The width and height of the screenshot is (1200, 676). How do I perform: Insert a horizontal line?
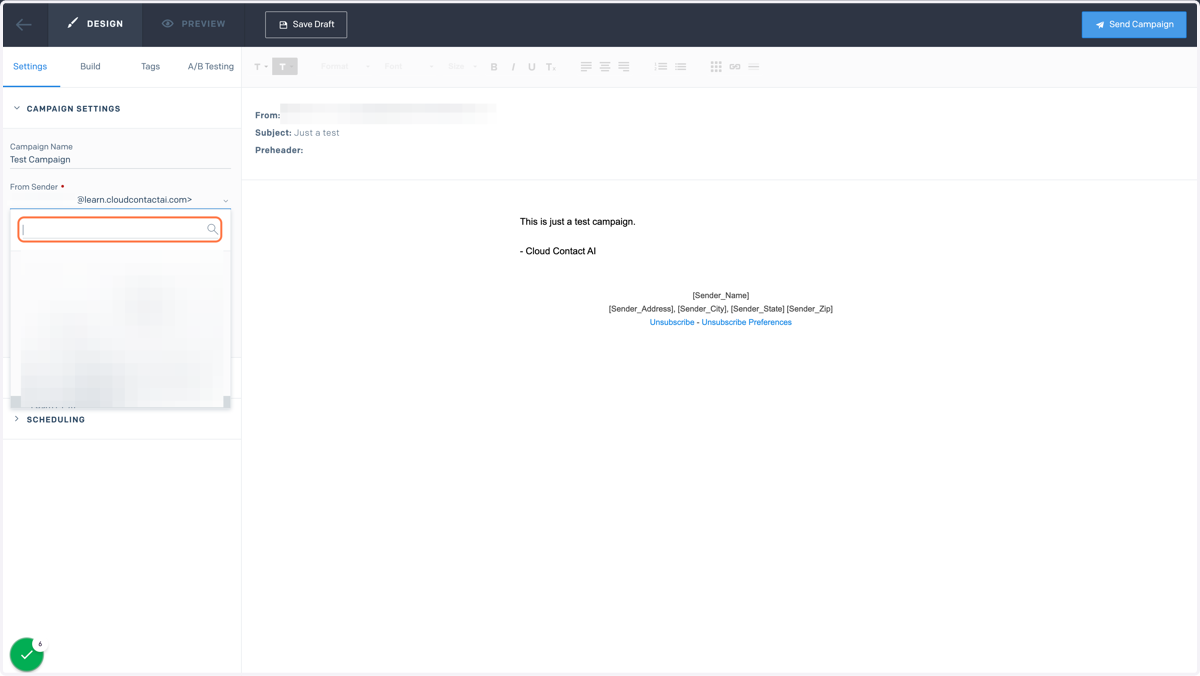pos(754,67)
